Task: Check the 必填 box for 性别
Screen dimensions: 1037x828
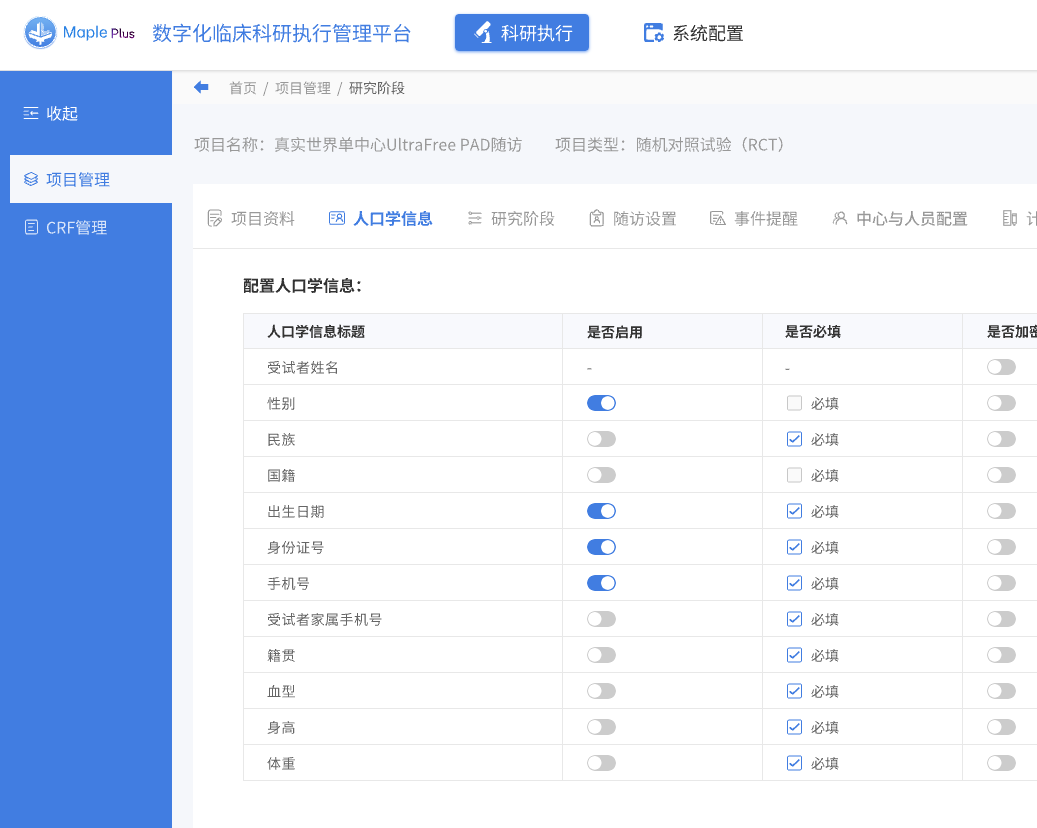Action: tap(794, 403)
